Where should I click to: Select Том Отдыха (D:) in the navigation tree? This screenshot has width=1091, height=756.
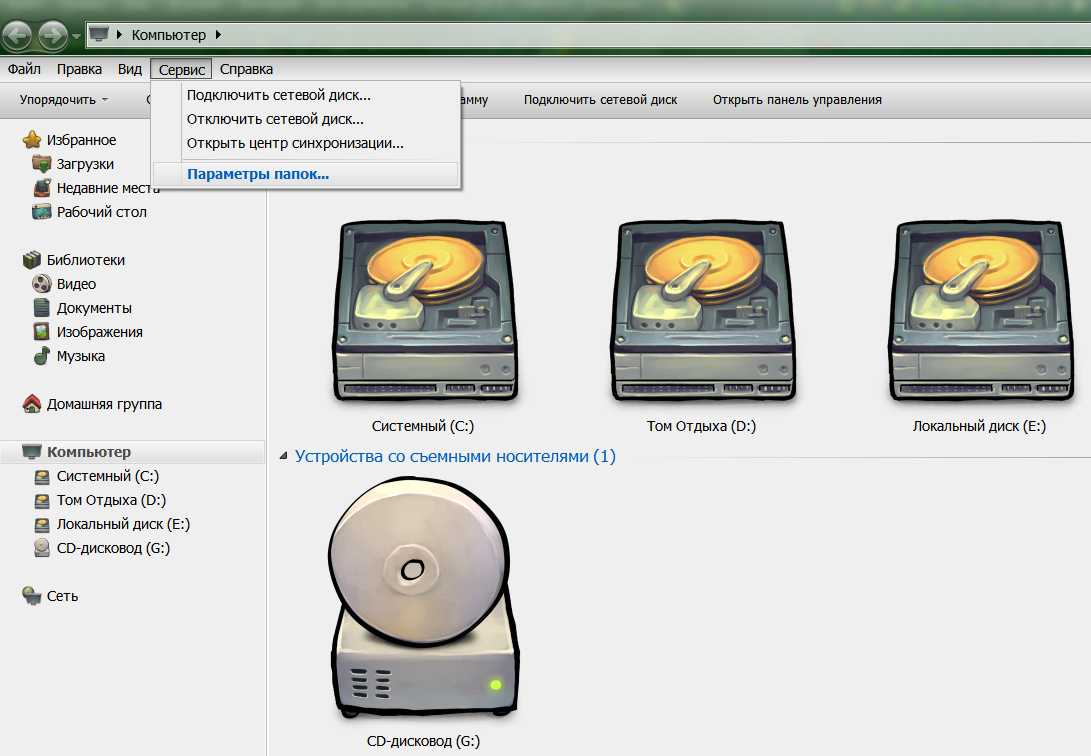(111, 500)
